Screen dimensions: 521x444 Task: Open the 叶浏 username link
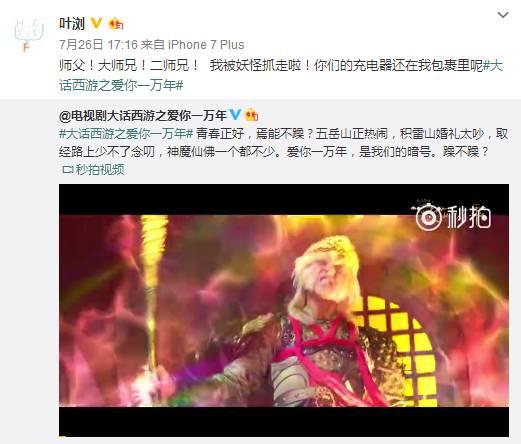click(x=72, y=24)
